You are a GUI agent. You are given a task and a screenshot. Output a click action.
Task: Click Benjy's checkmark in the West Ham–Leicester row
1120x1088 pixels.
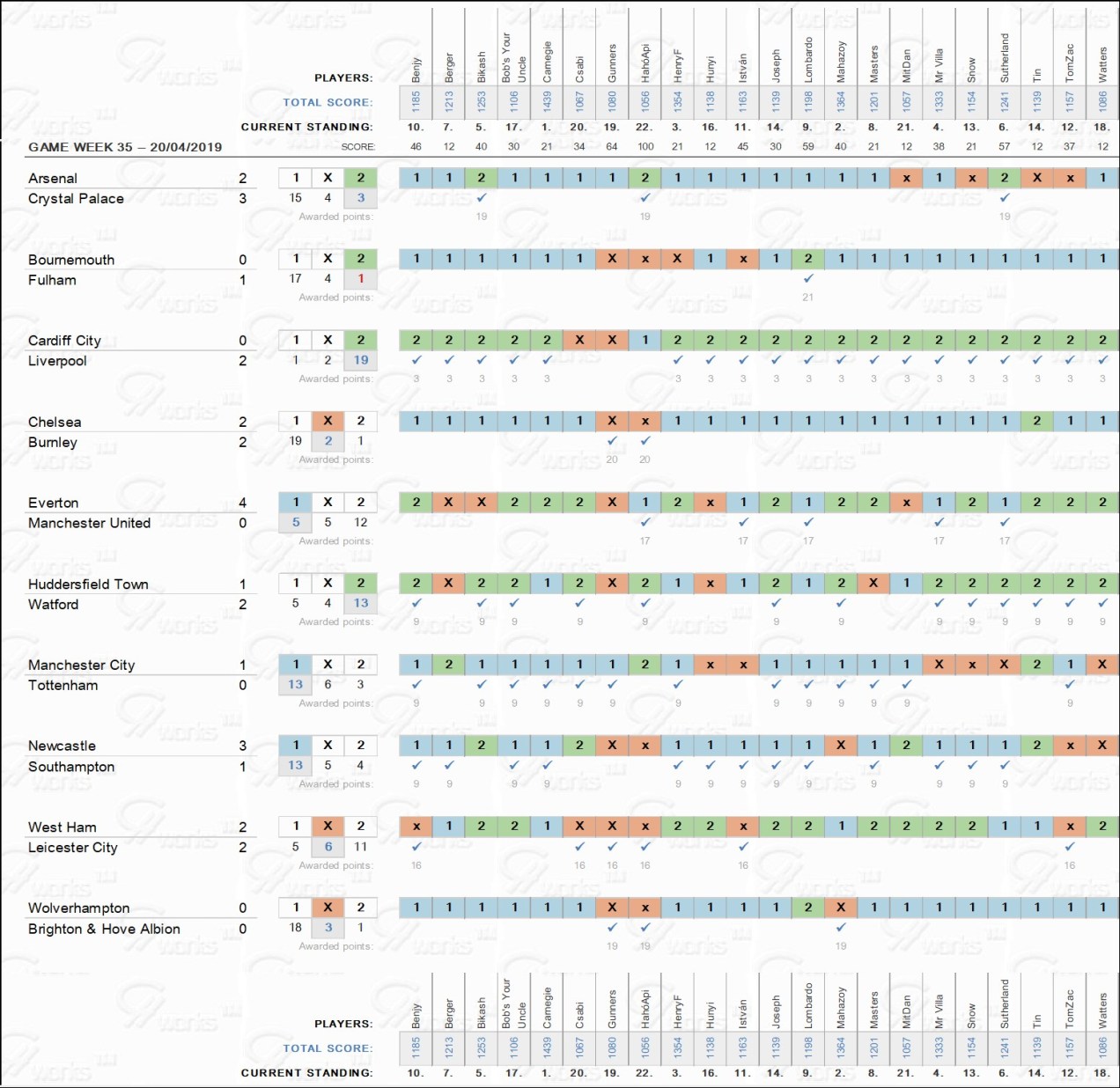416,846
